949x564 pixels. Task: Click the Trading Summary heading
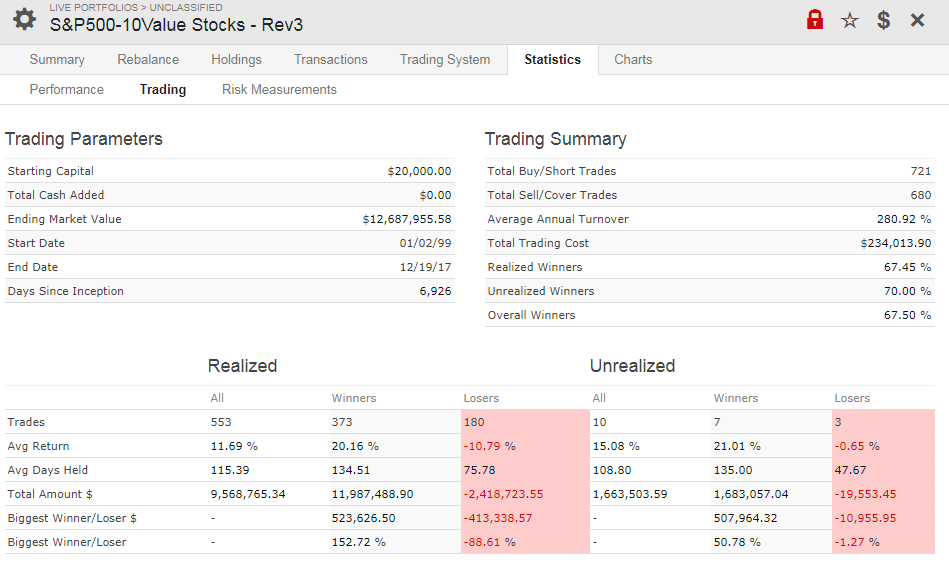[556, 139]
